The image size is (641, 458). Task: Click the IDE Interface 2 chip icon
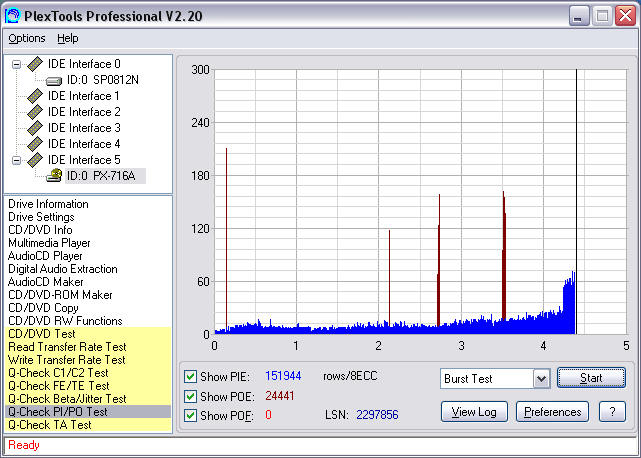(35, 112)
